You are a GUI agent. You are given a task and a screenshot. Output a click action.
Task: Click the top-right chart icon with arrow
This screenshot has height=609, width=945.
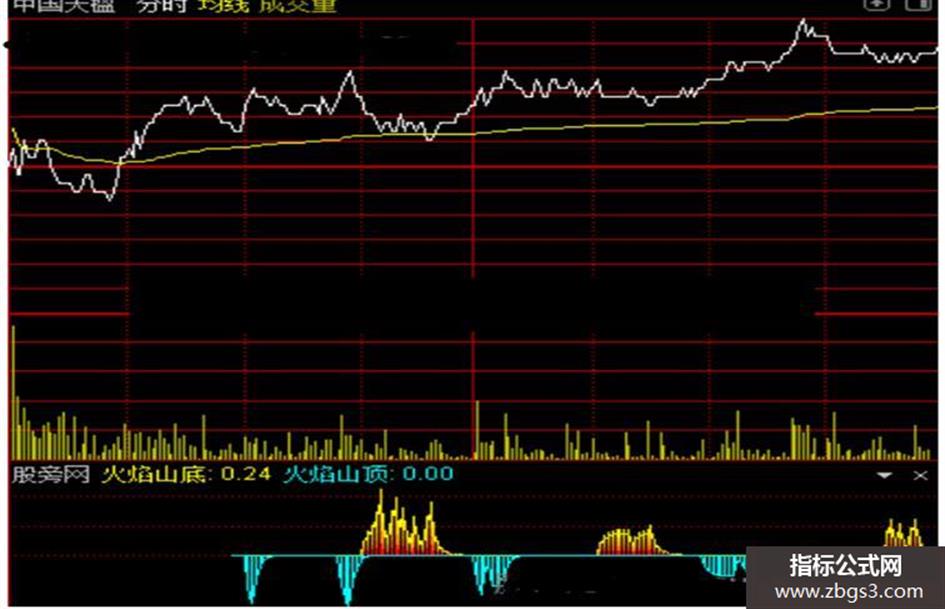click(x=876, y=5)
